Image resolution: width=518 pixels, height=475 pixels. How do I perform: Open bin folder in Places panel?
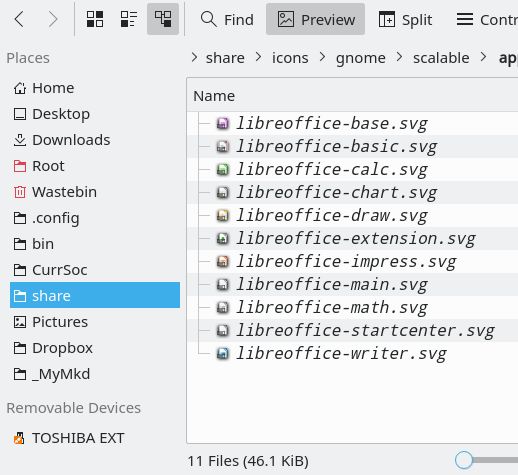pos(95,244)
